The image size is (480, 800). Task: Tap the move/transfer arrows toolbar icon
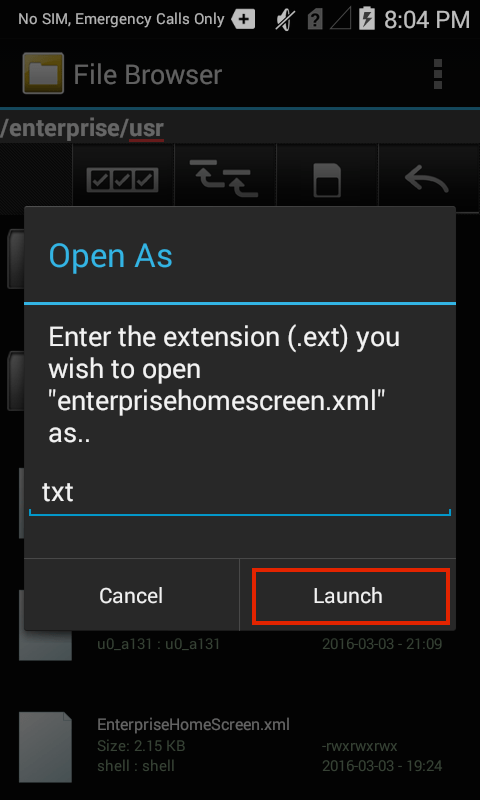coord(224,180)
